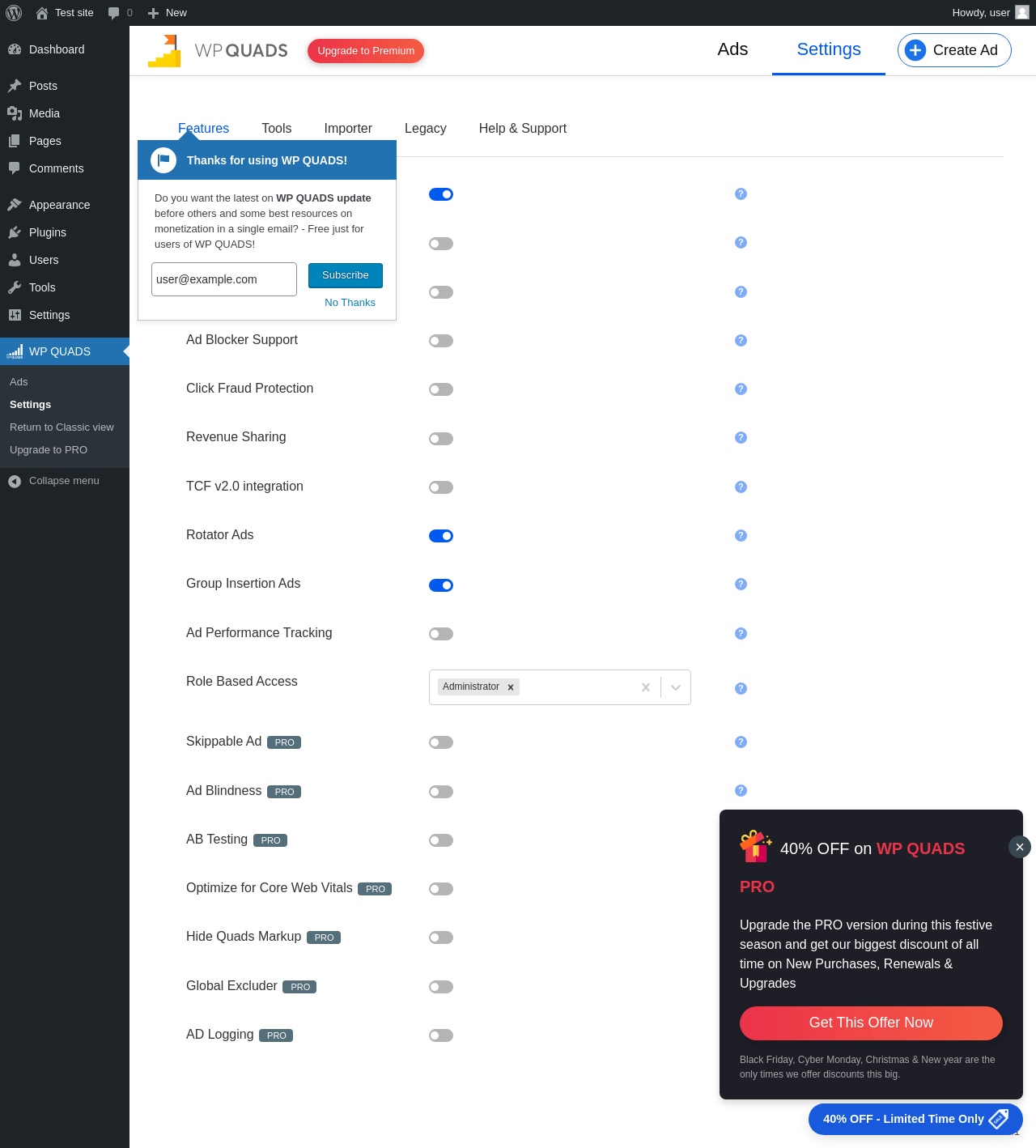Click Upgrade to Premium button

coord(366,51)
